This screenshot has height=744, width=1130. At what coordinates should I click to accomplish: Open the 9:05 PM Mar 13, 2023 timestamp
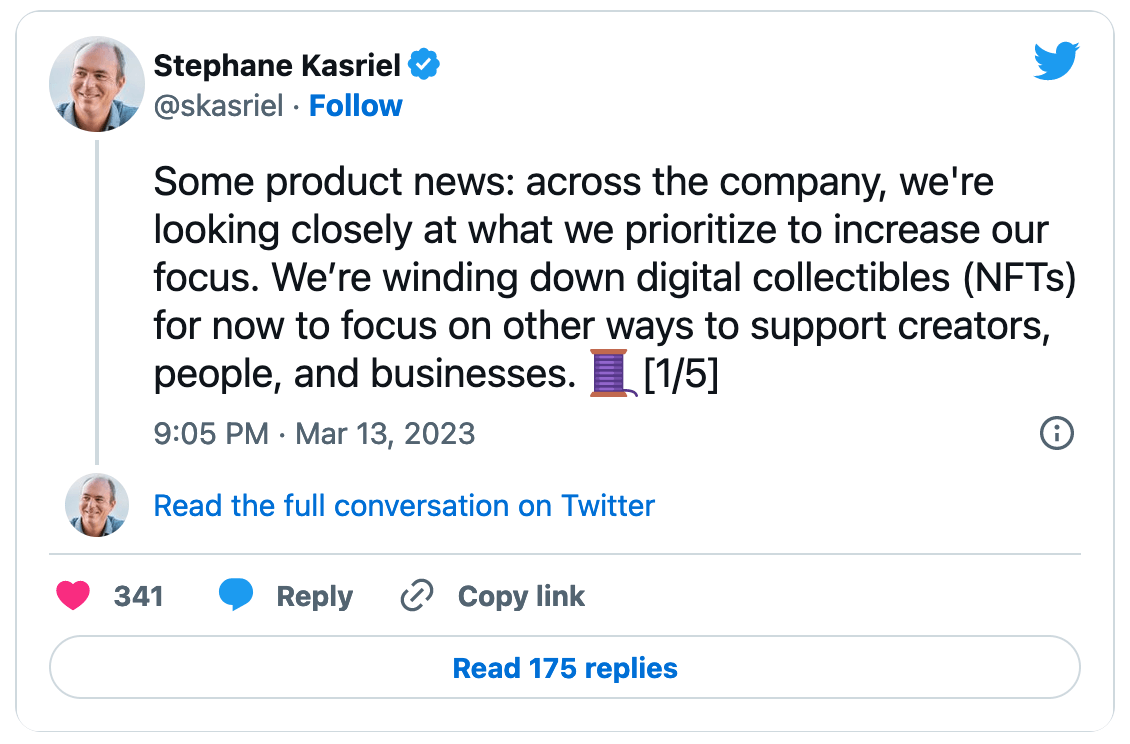click(314, 433)
